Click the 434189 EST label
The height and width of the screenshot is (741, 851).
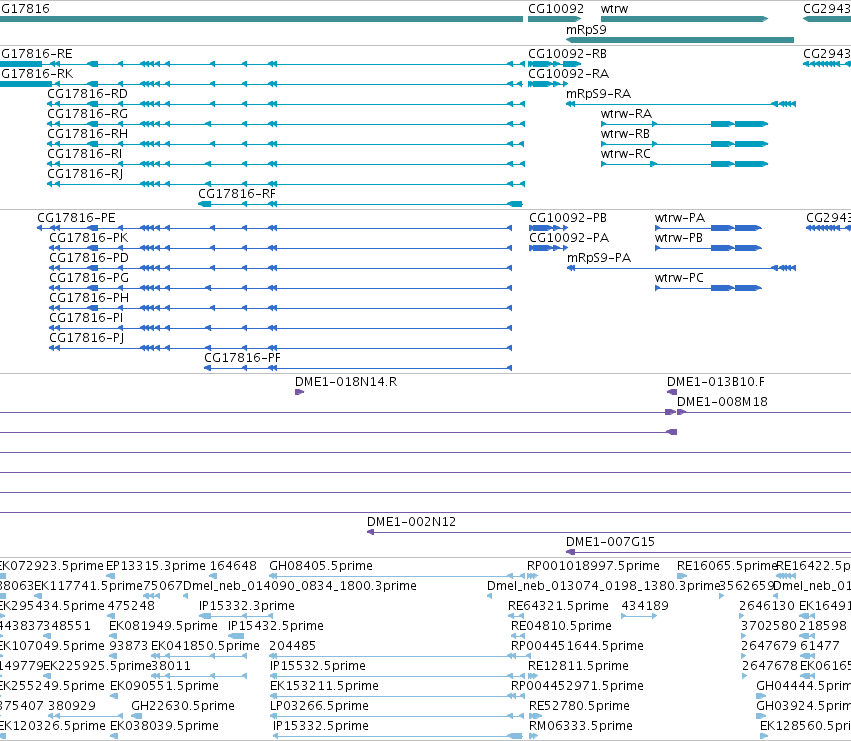click(x=645, y=606)
